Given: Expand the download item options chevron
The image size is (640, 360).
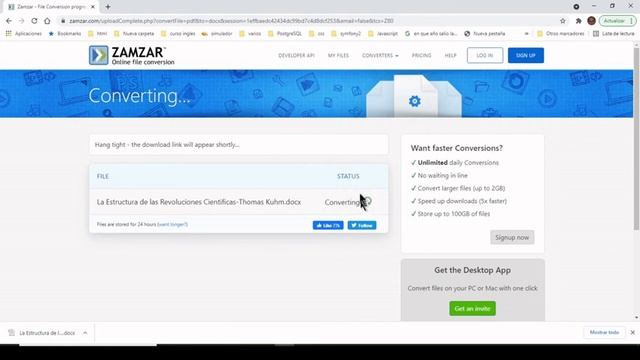Looking at the screenshot, I should coord(85,333).
